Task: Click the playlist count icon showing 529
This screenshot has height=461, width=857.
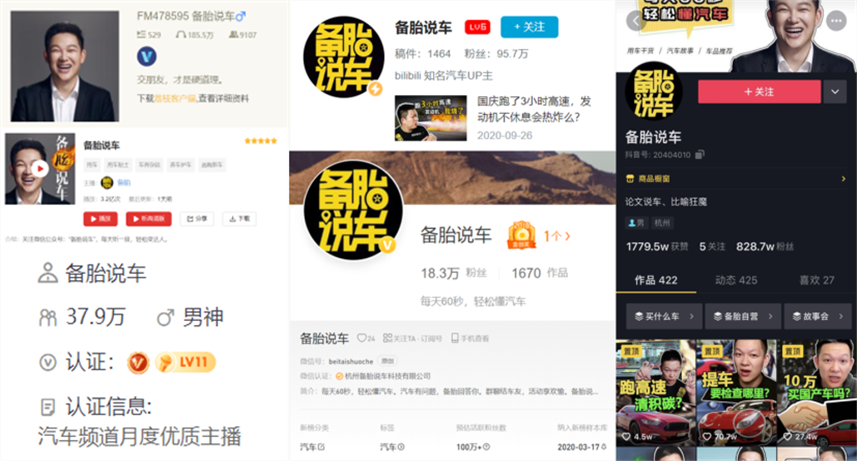Action: tap(149, 35)
